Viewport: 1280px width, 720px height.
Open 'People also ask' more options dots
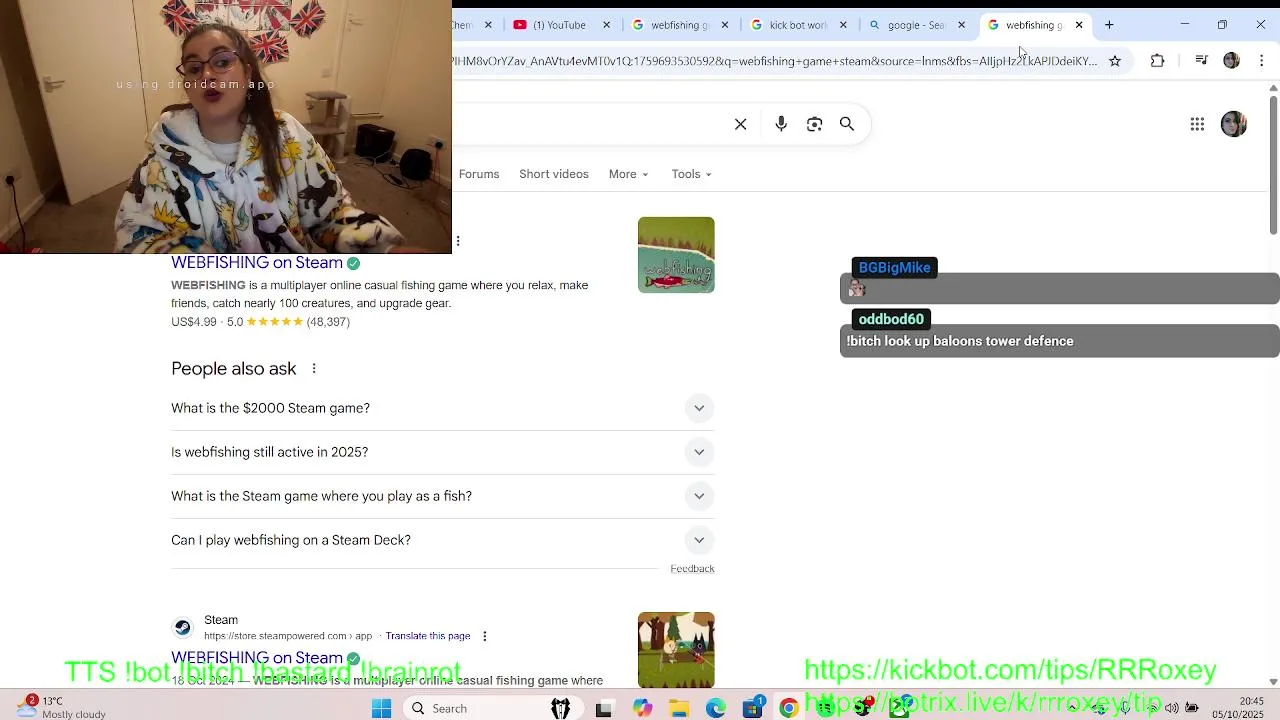[x=314, y=369]
